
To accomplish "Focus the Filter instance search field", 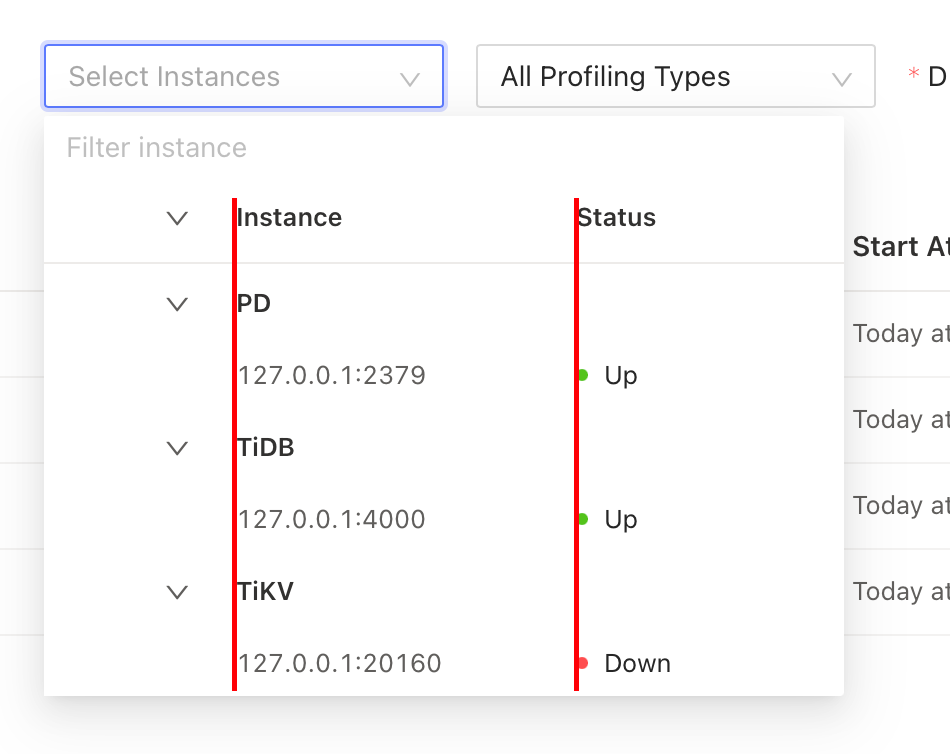I will point(443,148).
